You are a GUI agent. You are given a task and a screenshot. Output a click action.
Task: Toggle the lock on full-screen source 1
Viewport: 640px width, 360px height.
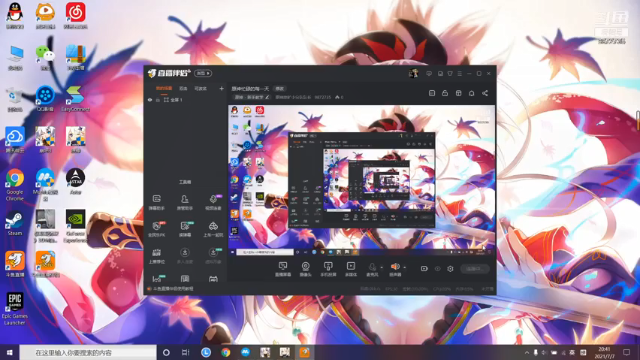click(x=158, y=100)
